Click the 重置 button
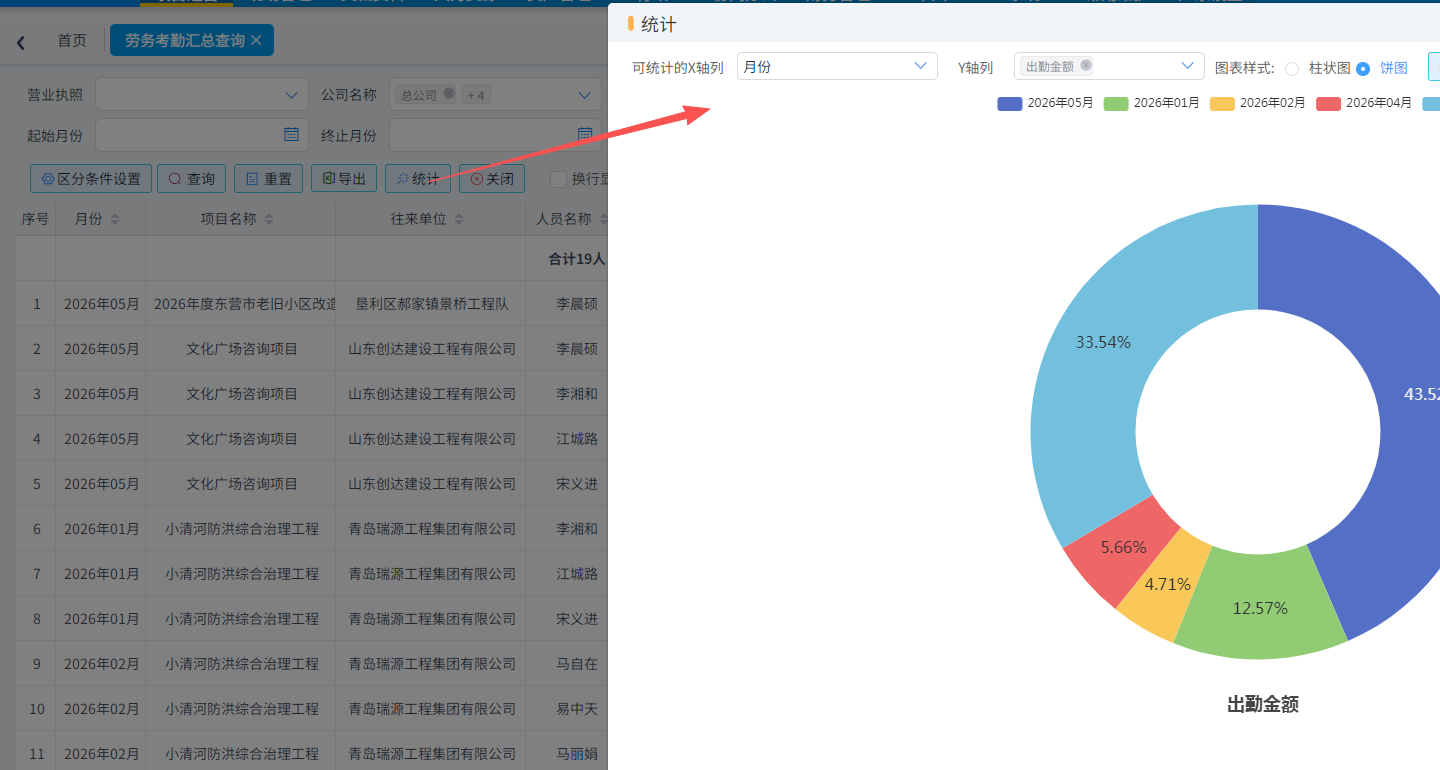This screenshot has height=770, width=1440. click(268, 179)
